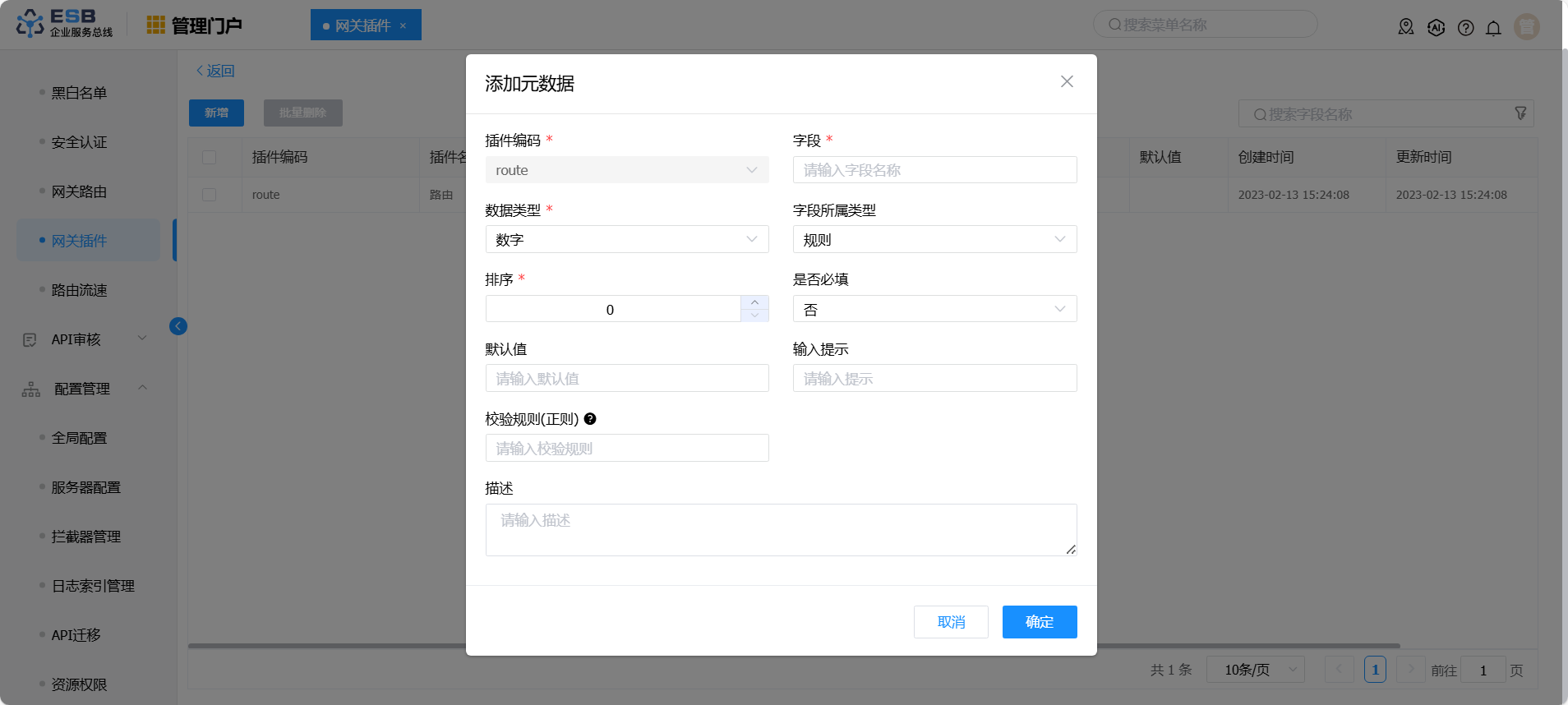1568x705 pixels.
Task: Open the help question mark icon in header
Action: (x=1465, y=27)
